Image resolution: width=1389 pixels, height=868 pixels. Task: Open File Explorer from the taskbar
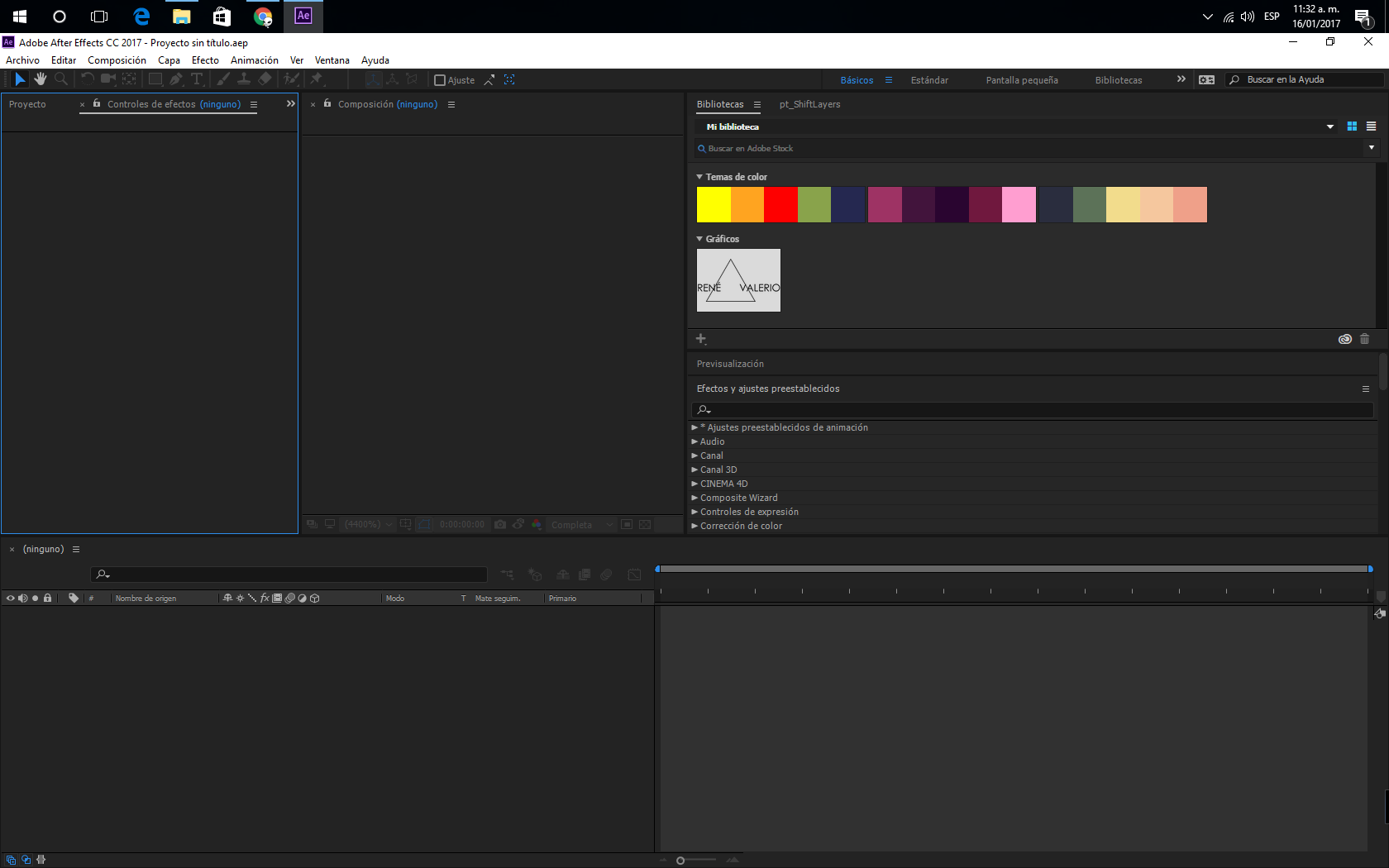pyautogui.click(x=182, y=17)
